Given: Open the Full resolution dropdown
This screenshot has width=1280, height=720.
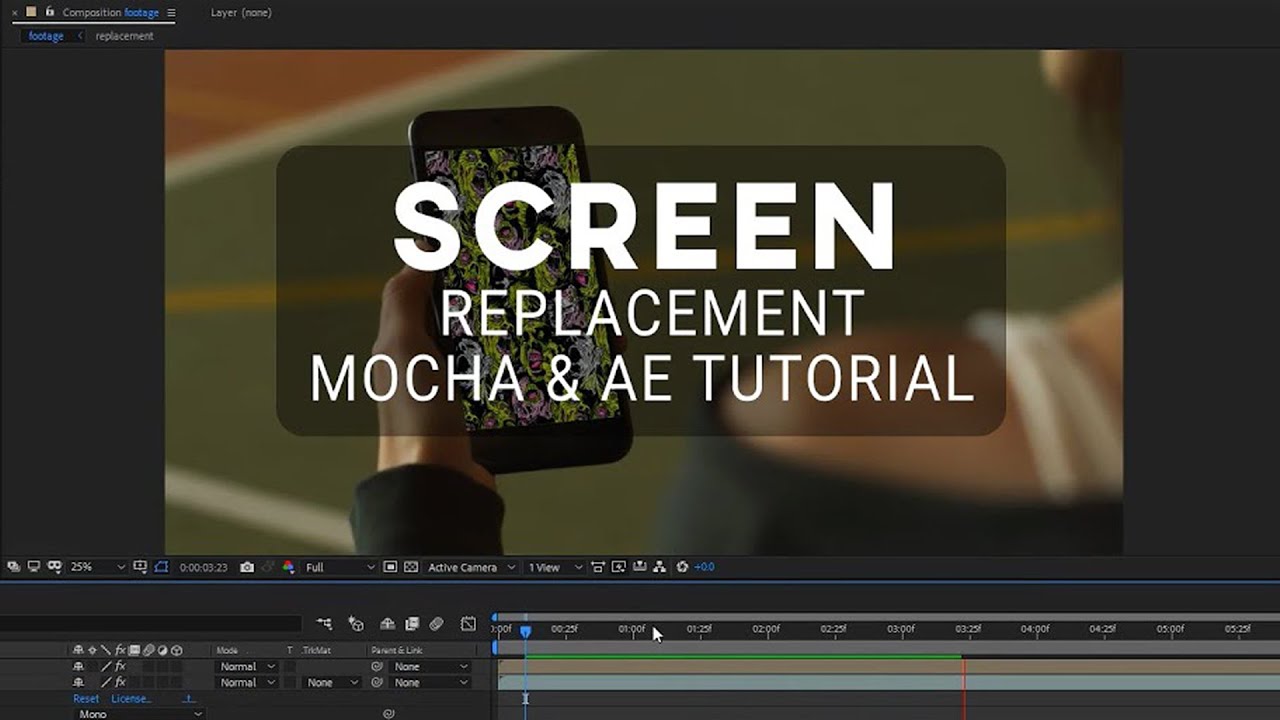Looking at the screenshot, I should point(340,567).
